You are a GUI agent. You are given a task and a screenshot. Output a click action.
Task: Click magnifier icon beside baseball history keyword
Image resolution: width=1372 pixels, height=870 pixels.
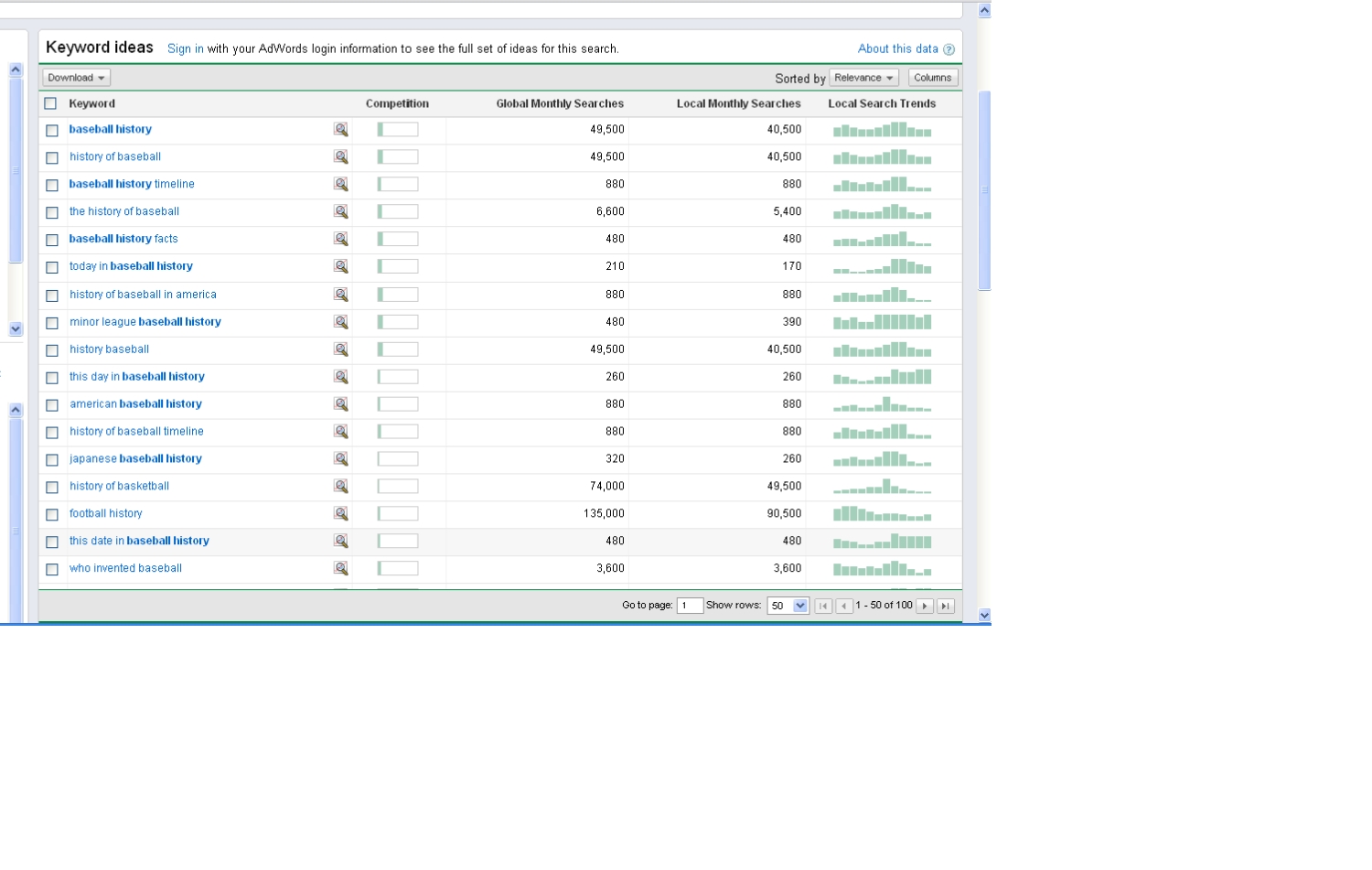point(341,130)
